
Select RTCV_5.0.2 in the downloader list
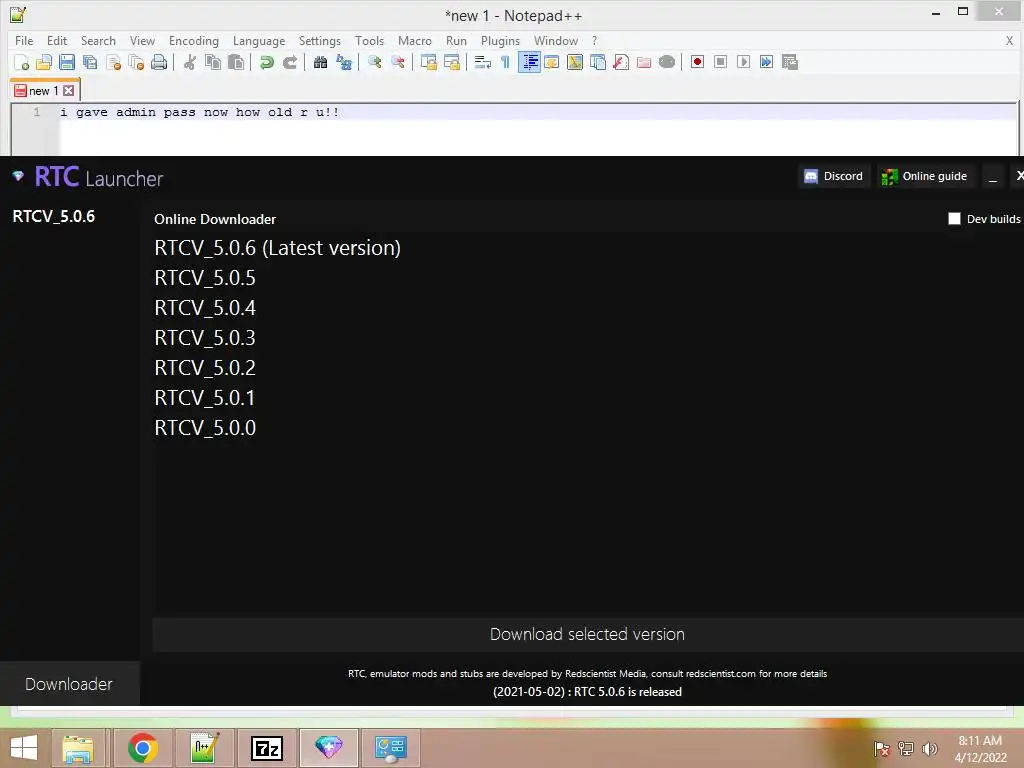205,368
